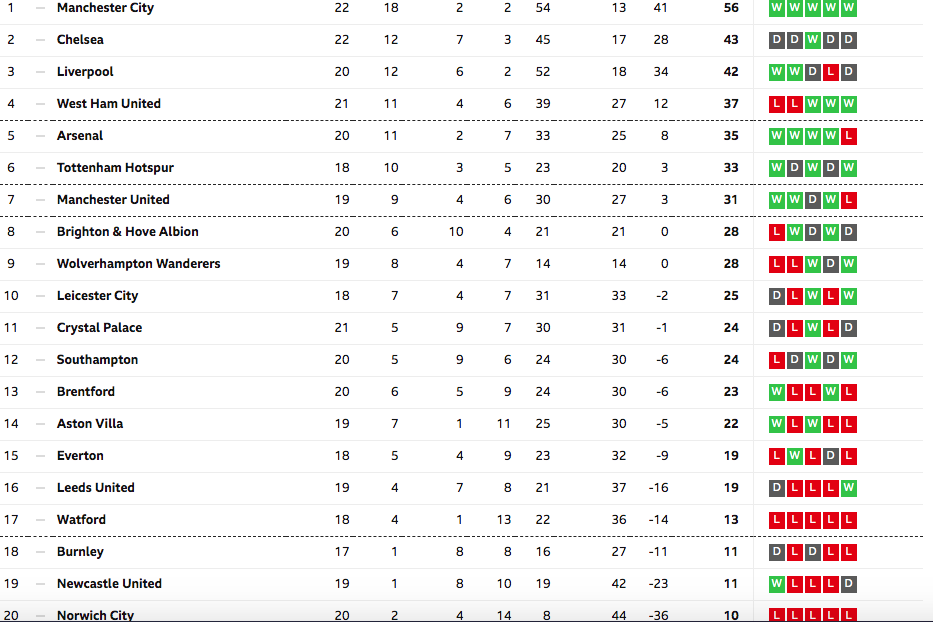Click Watford's team name link

[82, 520]
